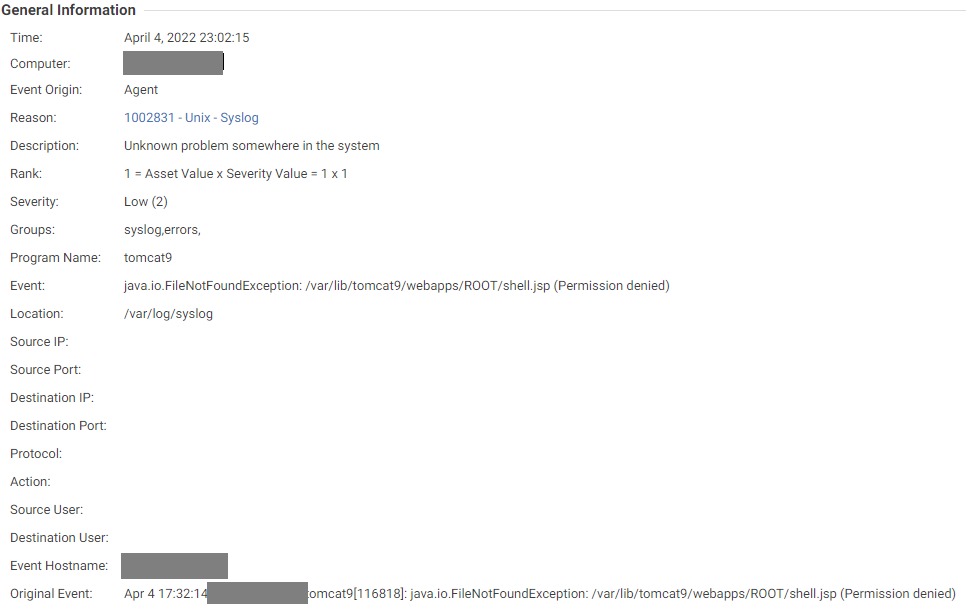Click the Original Event log line text

coord(630,594)
